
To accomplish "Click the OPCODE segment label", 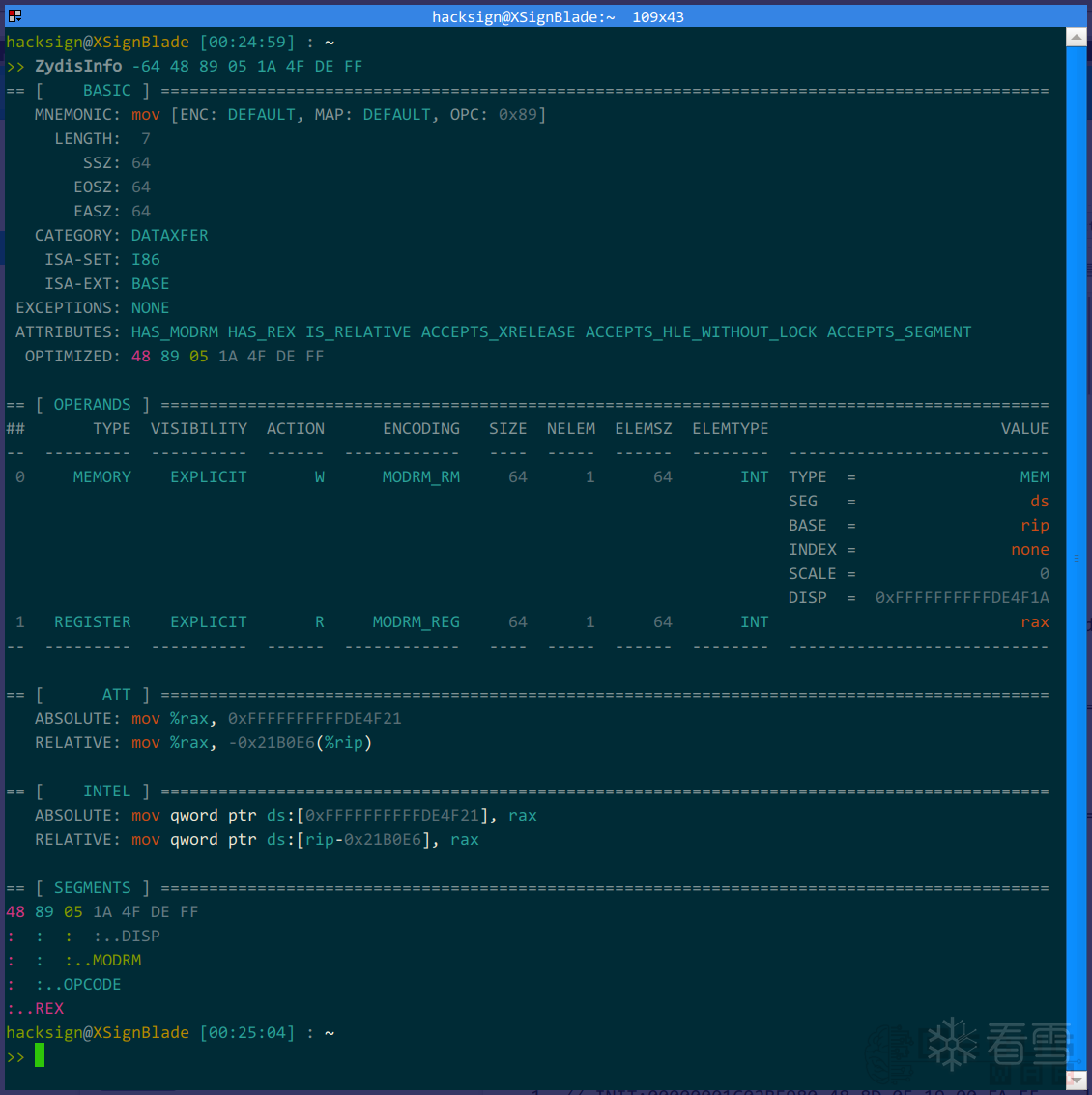I will 92,985.
